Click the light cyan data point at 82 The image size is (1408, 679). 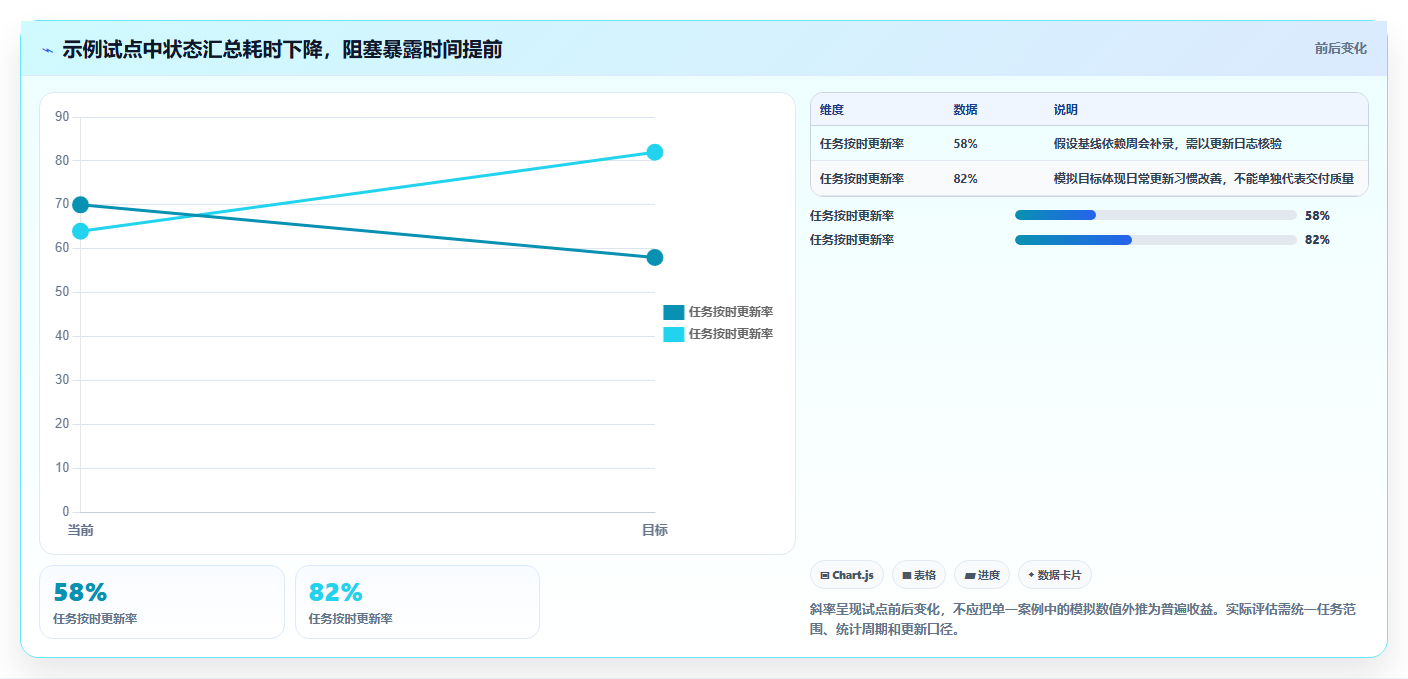pyautogui.click(x=655, y=152)
